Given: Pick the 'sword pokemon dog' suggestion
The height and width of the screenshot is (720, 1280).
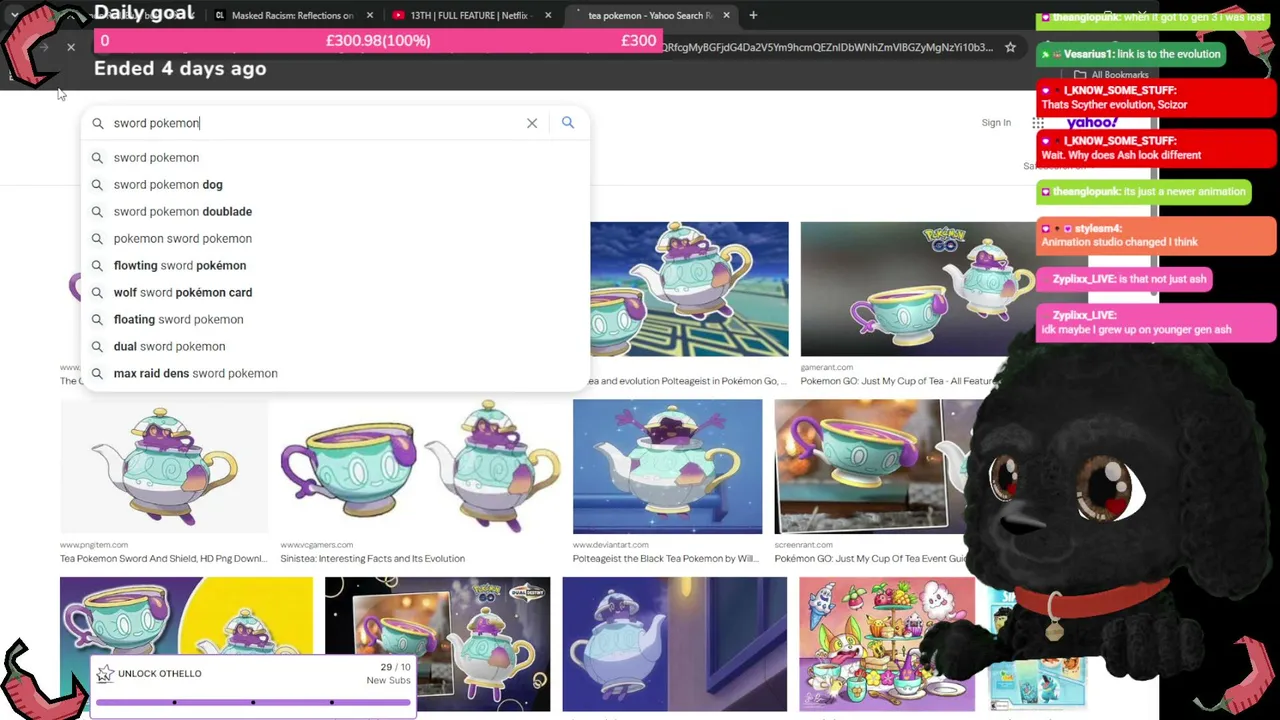Looking at the screenshot, I should click(x=336, y=184).
